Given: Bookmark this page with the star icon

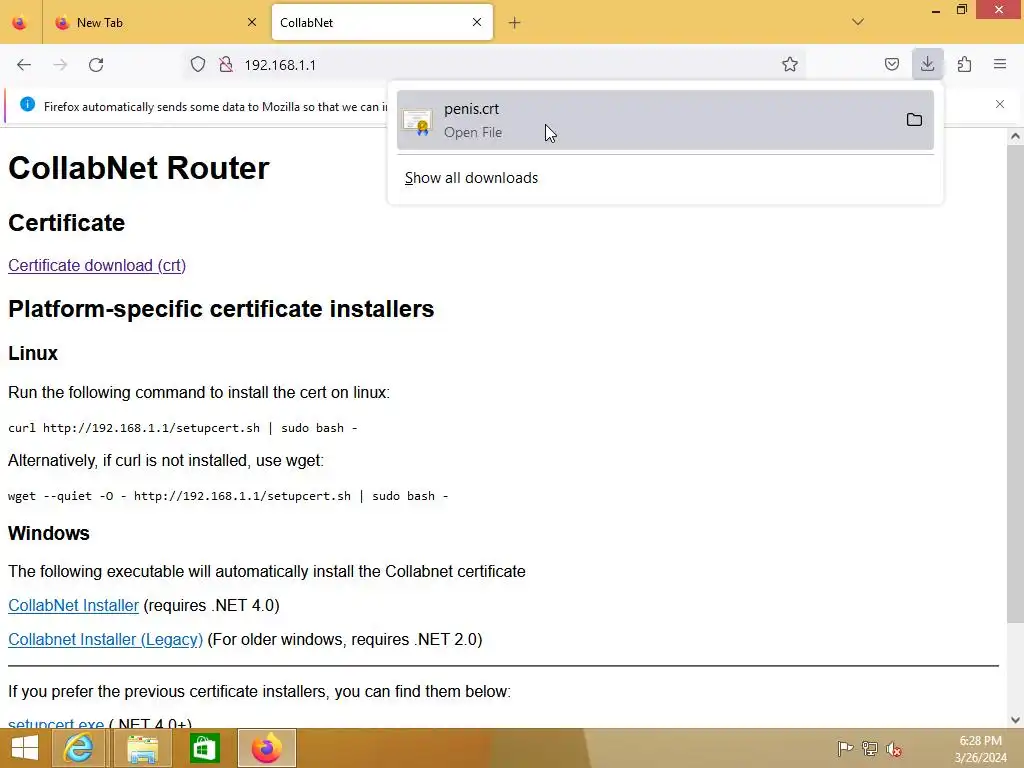Looking at the screenshot, I should pos(790,64).
